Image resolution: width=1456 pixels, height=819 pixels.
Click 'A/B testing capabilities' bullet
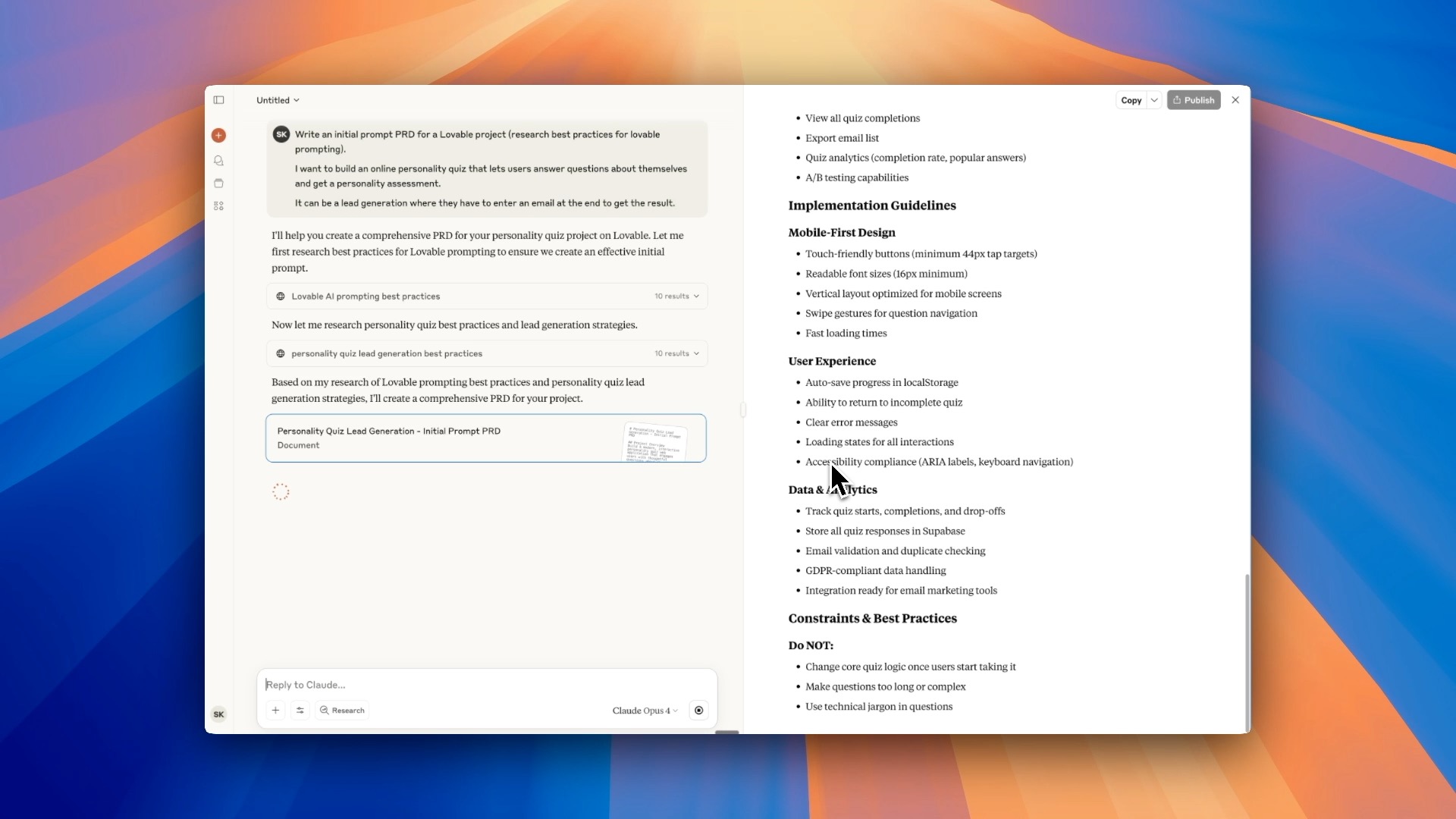click(x=857, y=177)
